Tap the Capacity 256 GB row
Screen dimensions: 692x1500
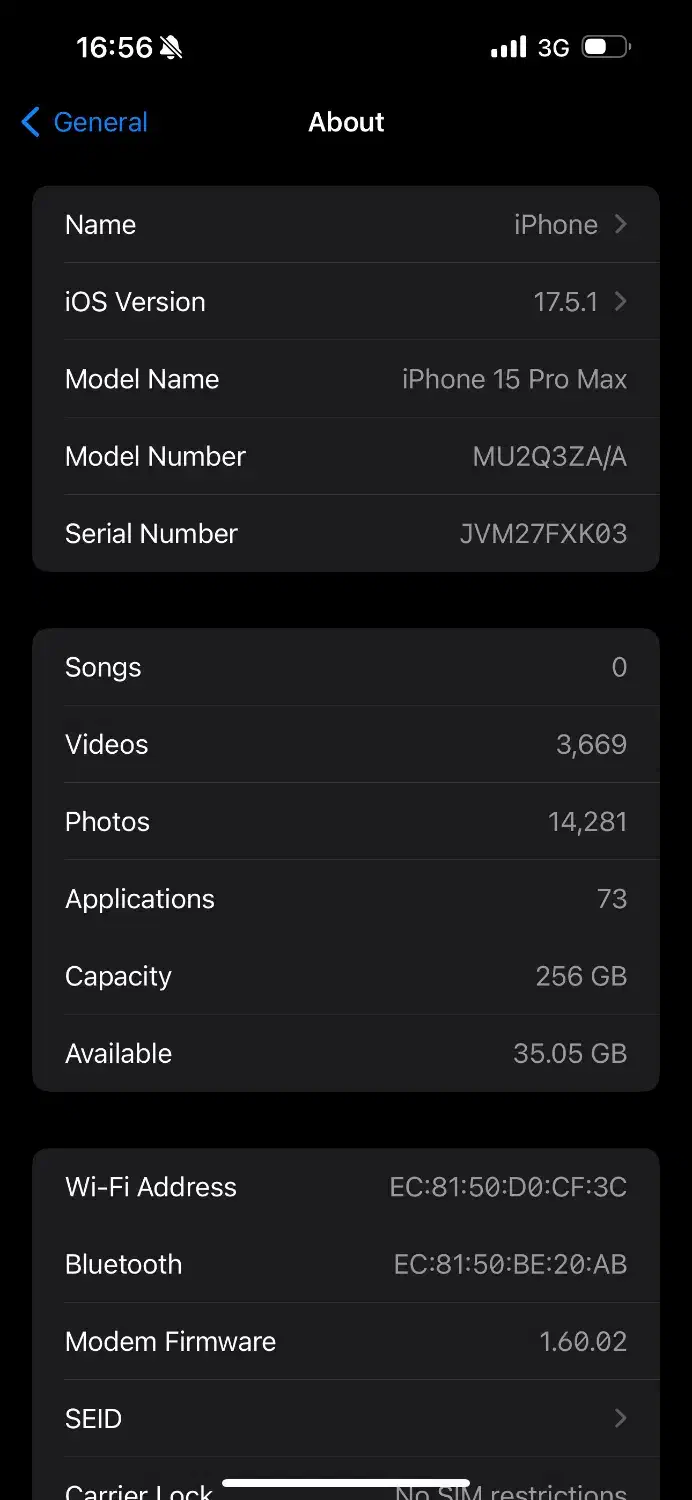coord(345,977)
